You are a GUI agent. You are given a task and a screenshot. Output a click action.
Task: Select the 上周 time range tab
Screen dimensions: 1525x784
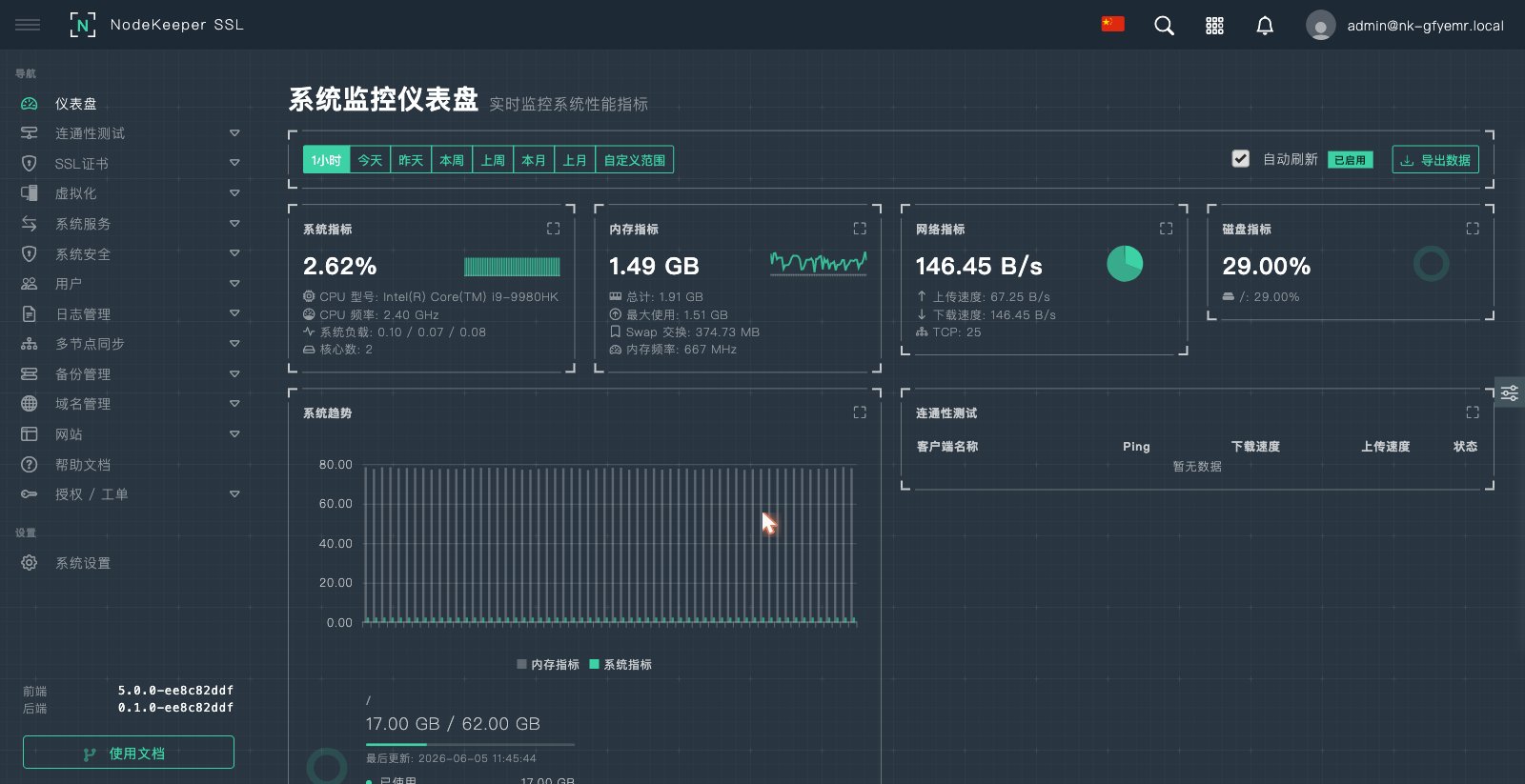[x=493, y=160]
